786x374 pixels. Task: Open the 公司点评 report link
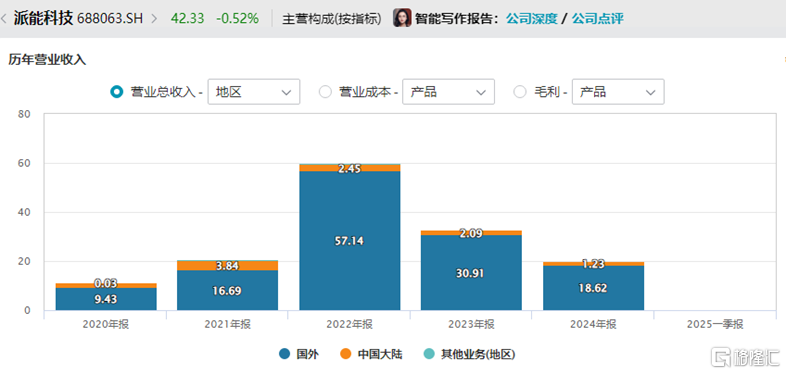598,19
